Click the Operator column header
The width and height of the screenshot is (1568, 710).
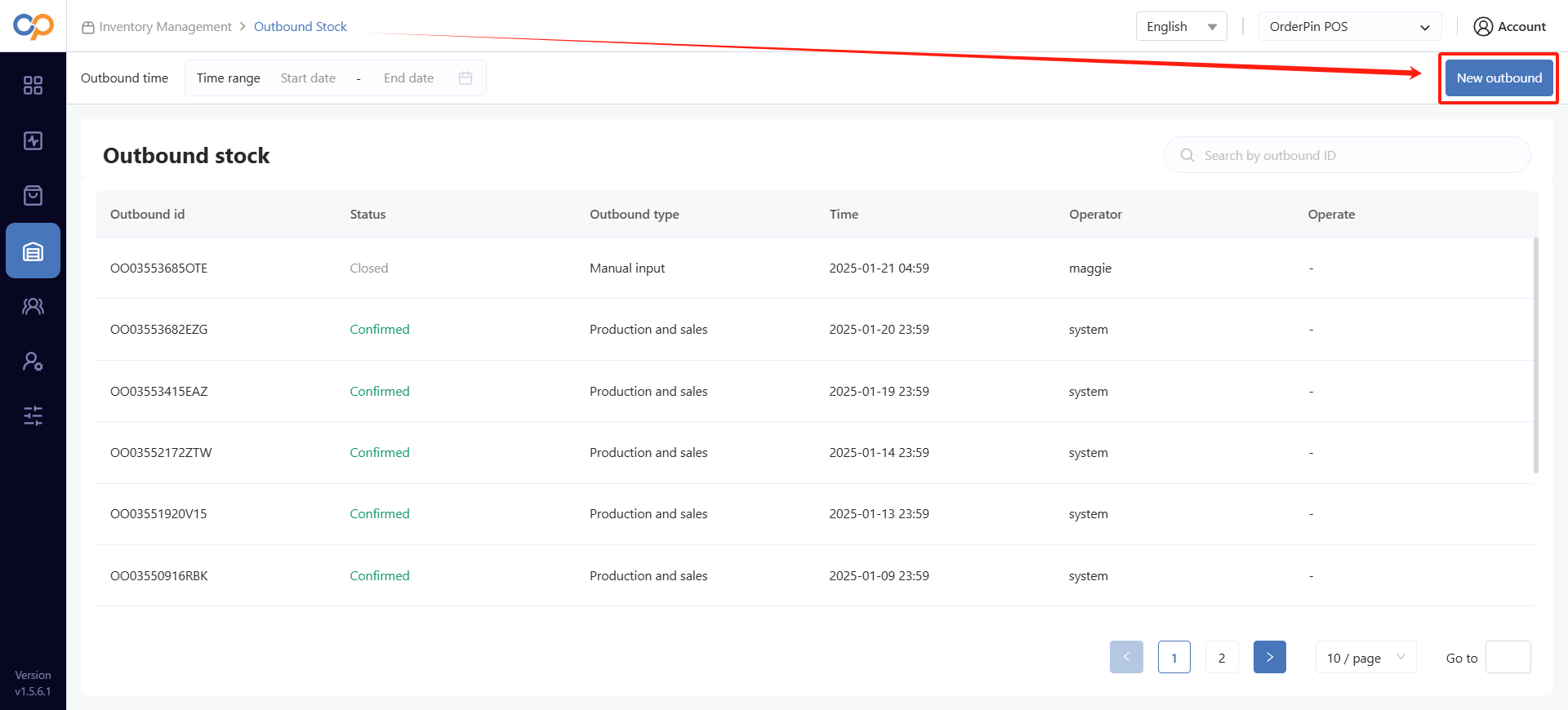point(1095,215)
